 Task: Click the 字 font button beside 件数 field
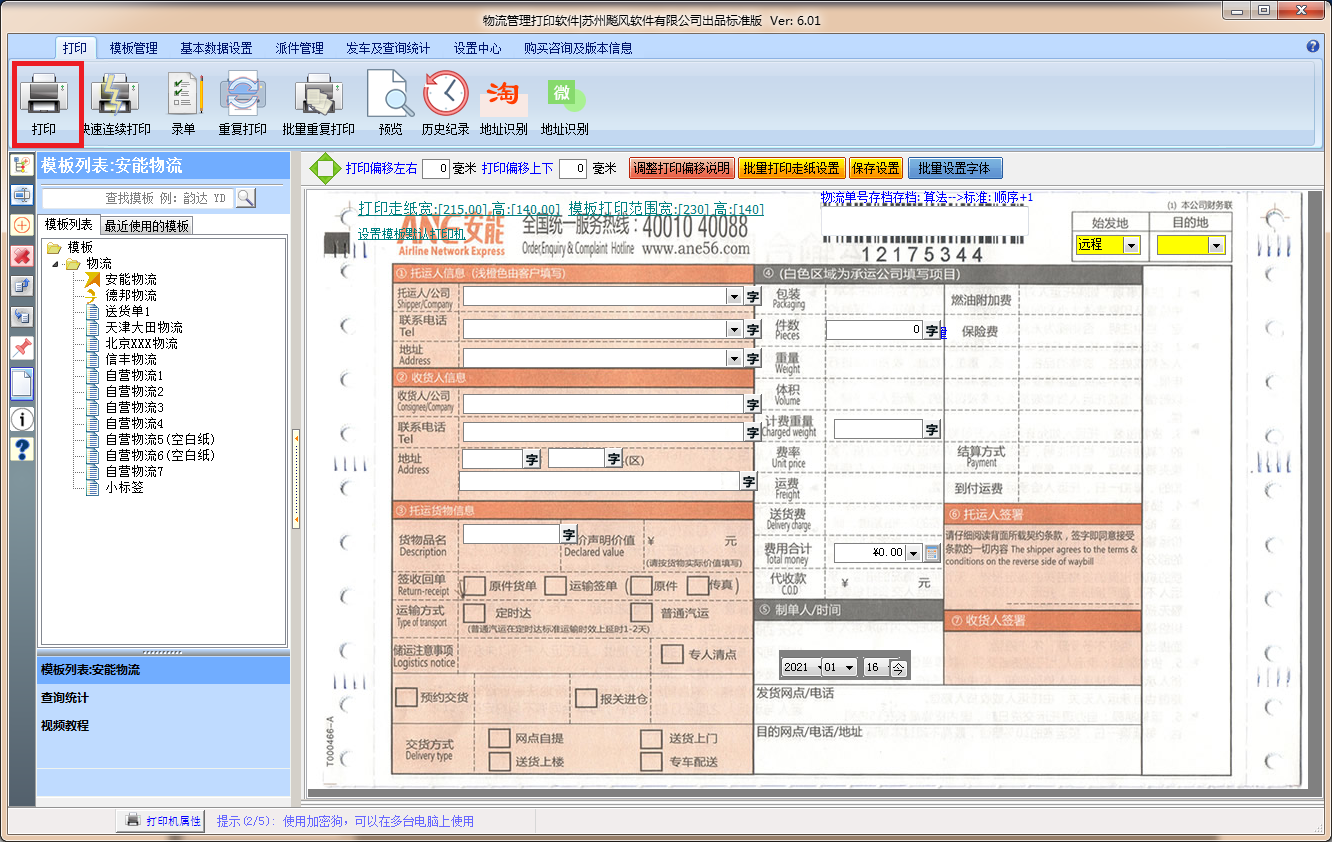coord(932,329)
